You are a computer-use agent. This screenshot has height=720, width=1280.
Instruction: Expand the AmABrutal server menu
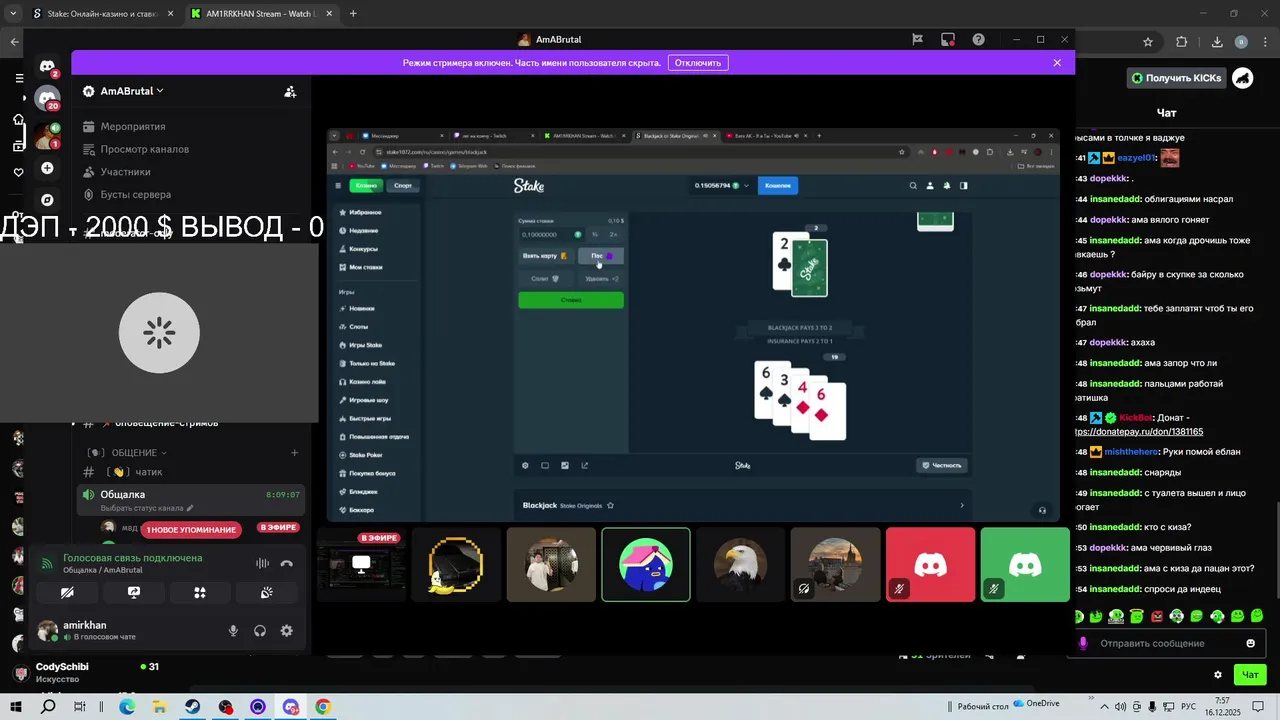123,91
